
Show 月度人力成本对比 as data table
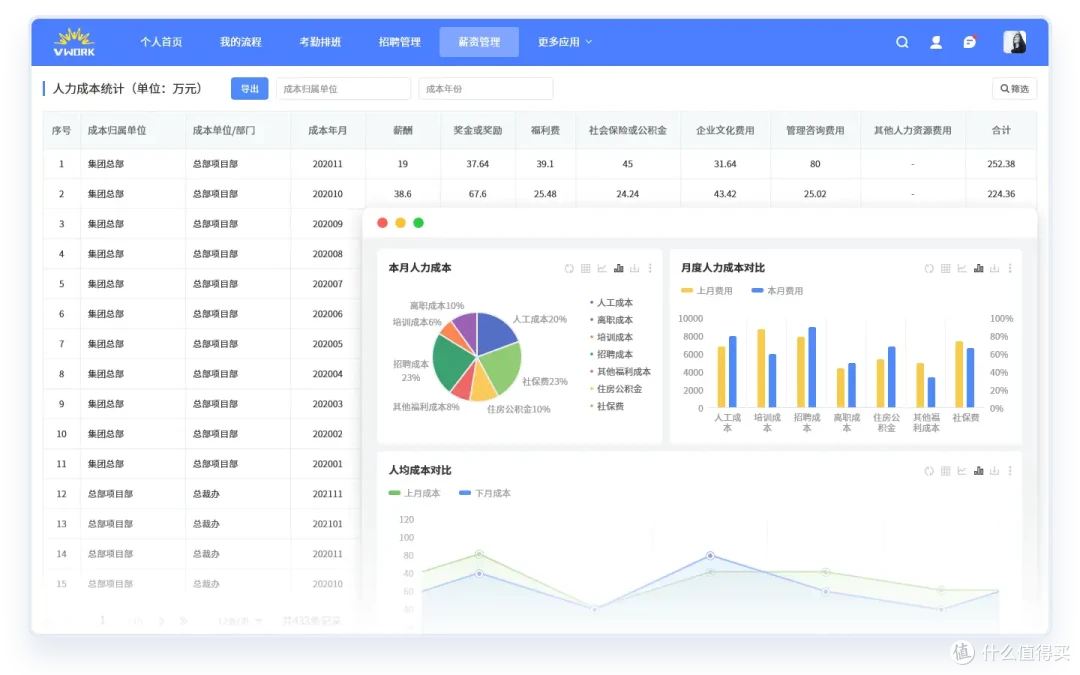(946, 269)
